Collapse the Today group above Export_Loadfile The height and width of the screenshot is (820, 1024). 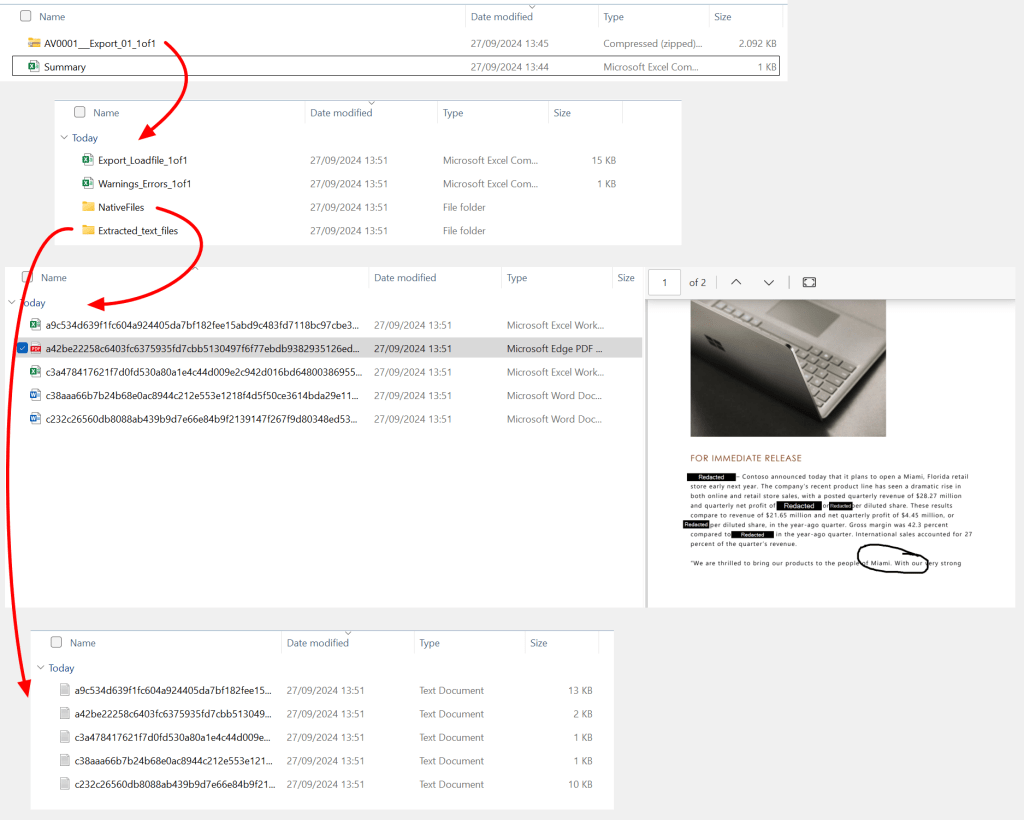tap(65, 138)
